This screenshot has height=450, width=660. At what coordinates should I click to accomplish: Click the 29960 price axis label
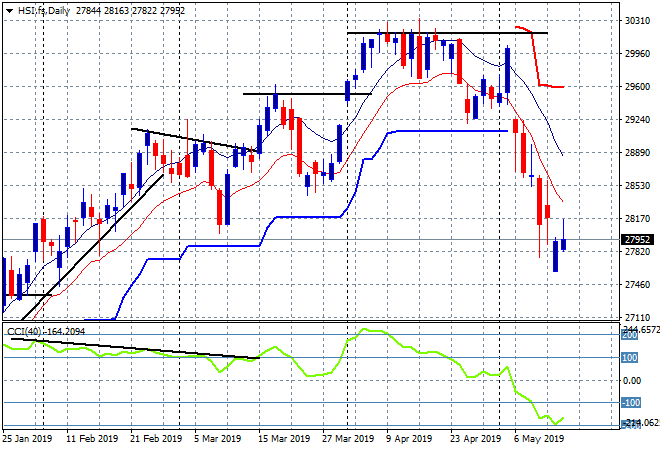coord(637,53)
